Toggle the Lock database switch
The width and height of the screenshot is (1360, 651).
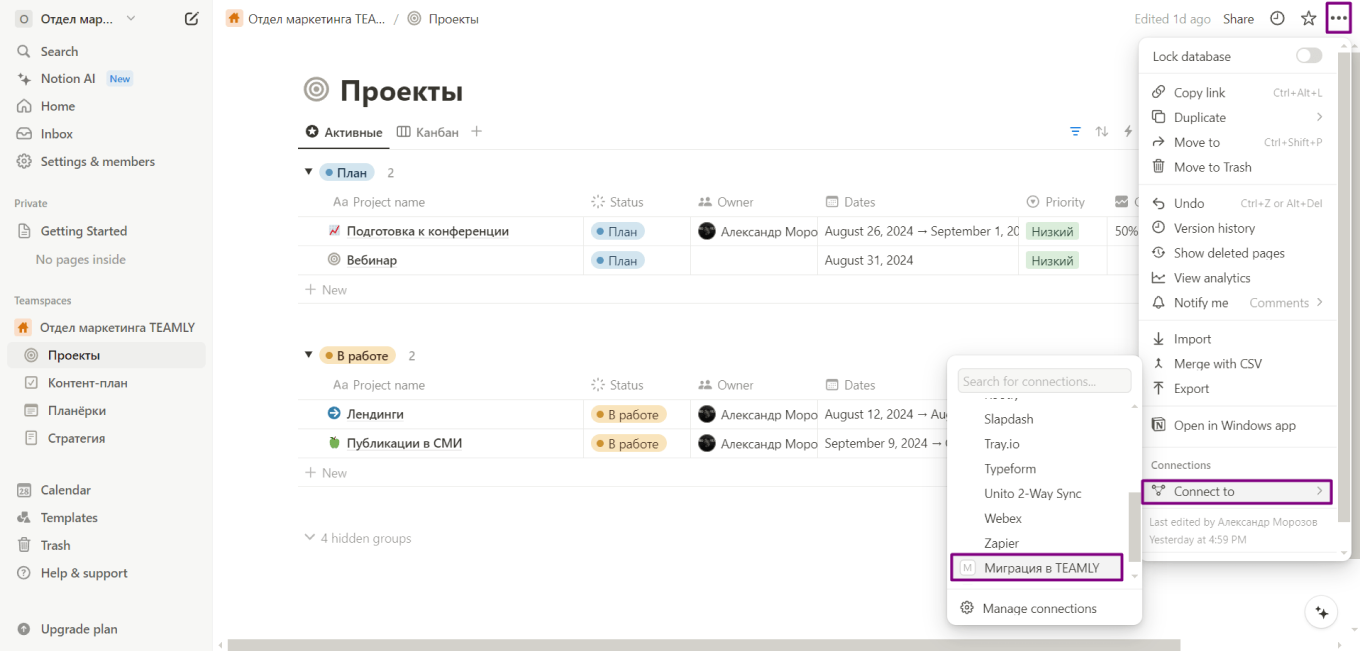coord(1308,55)
